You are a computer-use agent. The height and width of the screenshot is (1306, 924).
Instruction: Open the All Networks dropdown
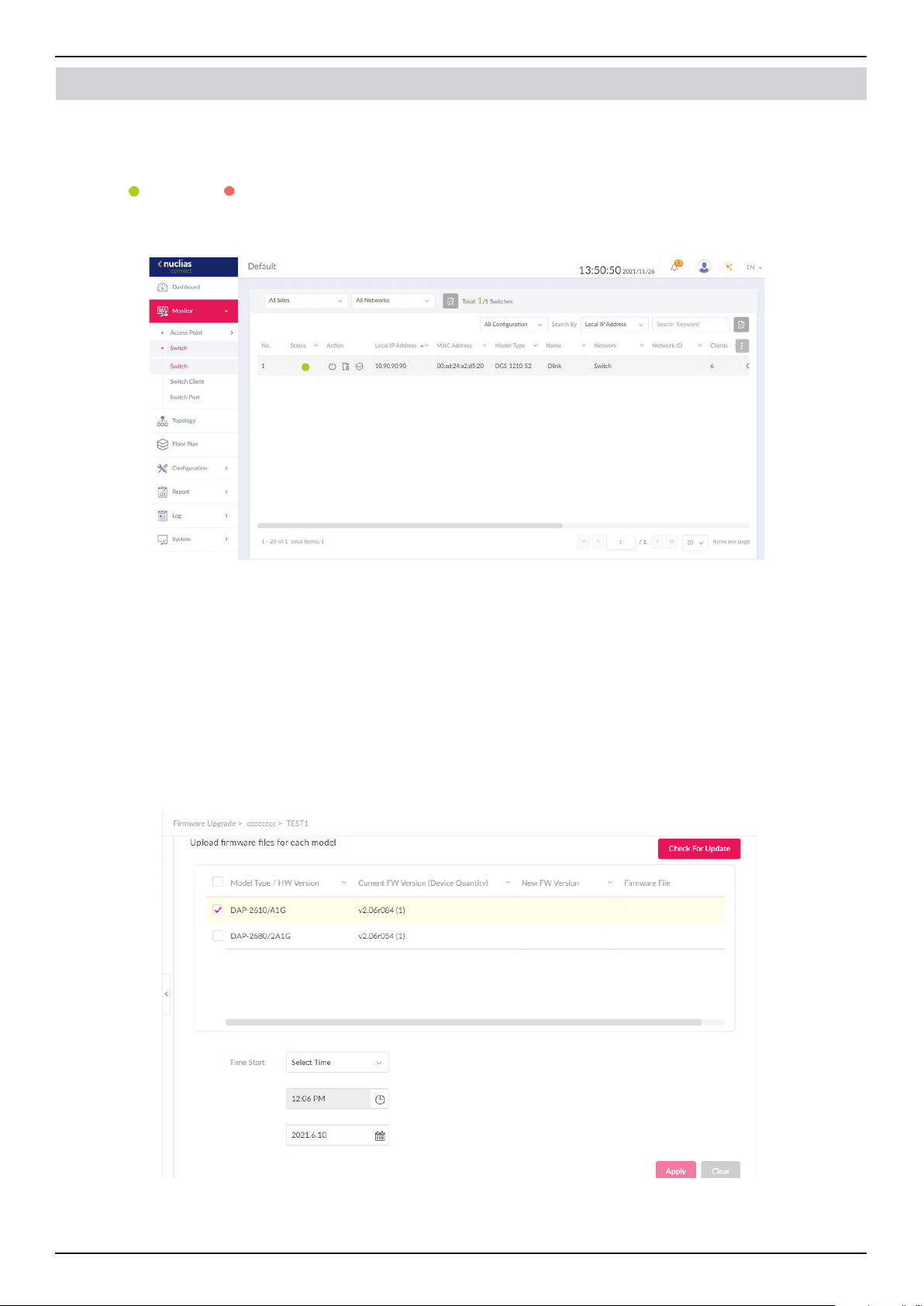[x=393, y=301]
